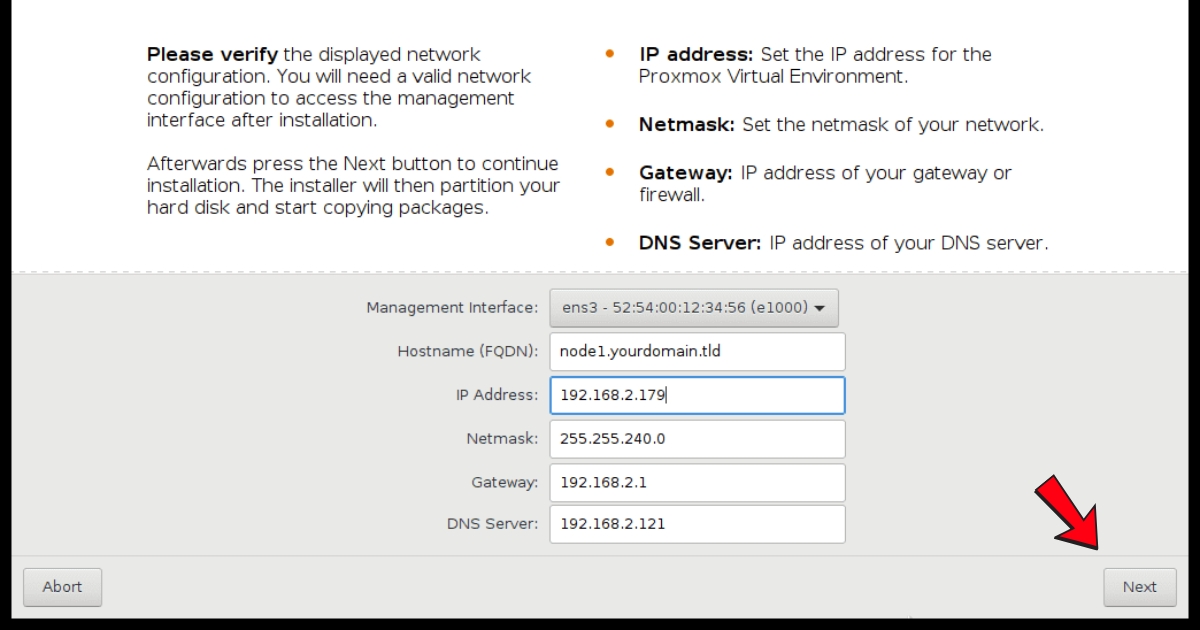Viewport: 1200px width, 630px height.
Task: Click the Hostname (FQDN) input field
Action: pos(697,351)
